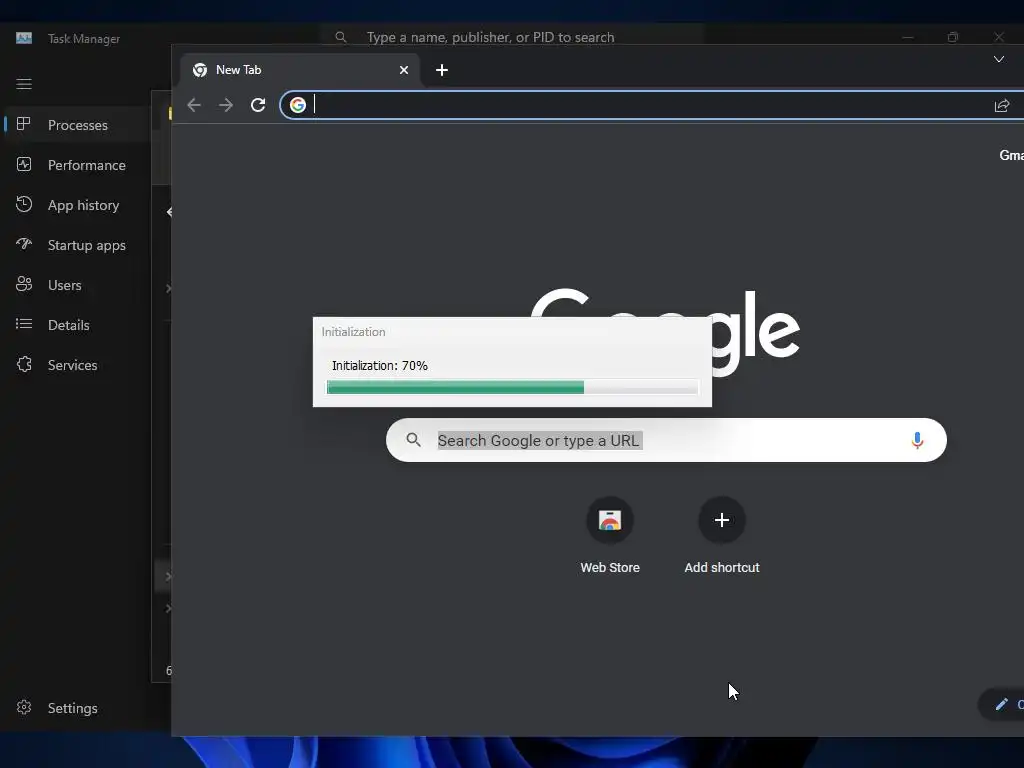Viewport: 1024px width, 768px height.
Task: Click the App history clock icon
Action: point(24,204)
